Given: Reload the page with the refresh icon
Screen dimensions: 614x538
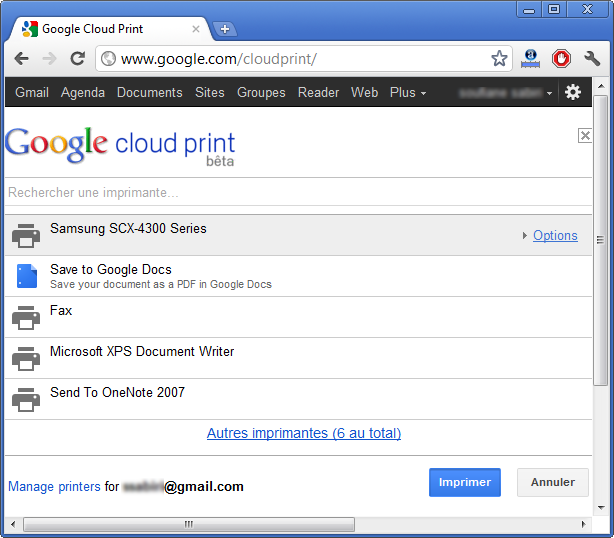Looking at the screenshot, I should click(x=78, y=59).
